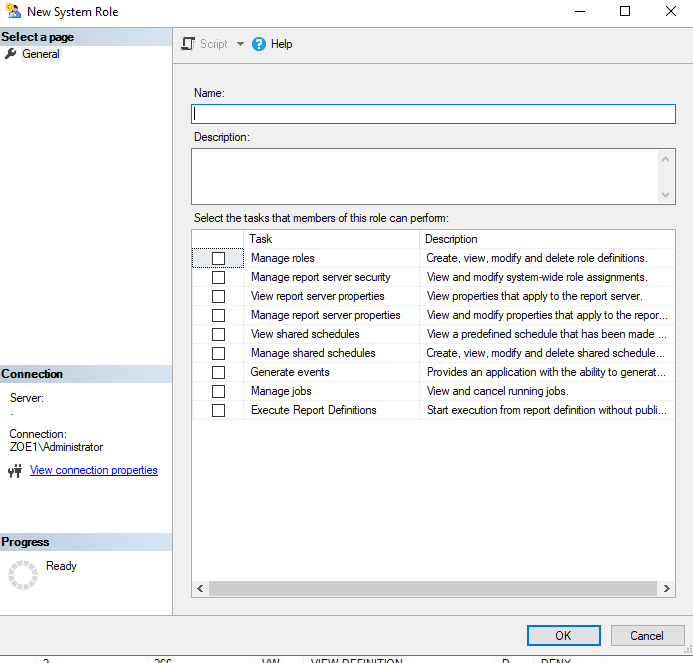Click the connection properties plug icon
Image resolution: width=693 pixels, height=663 pixels.
pyautogui.click(x=15, y=471)
